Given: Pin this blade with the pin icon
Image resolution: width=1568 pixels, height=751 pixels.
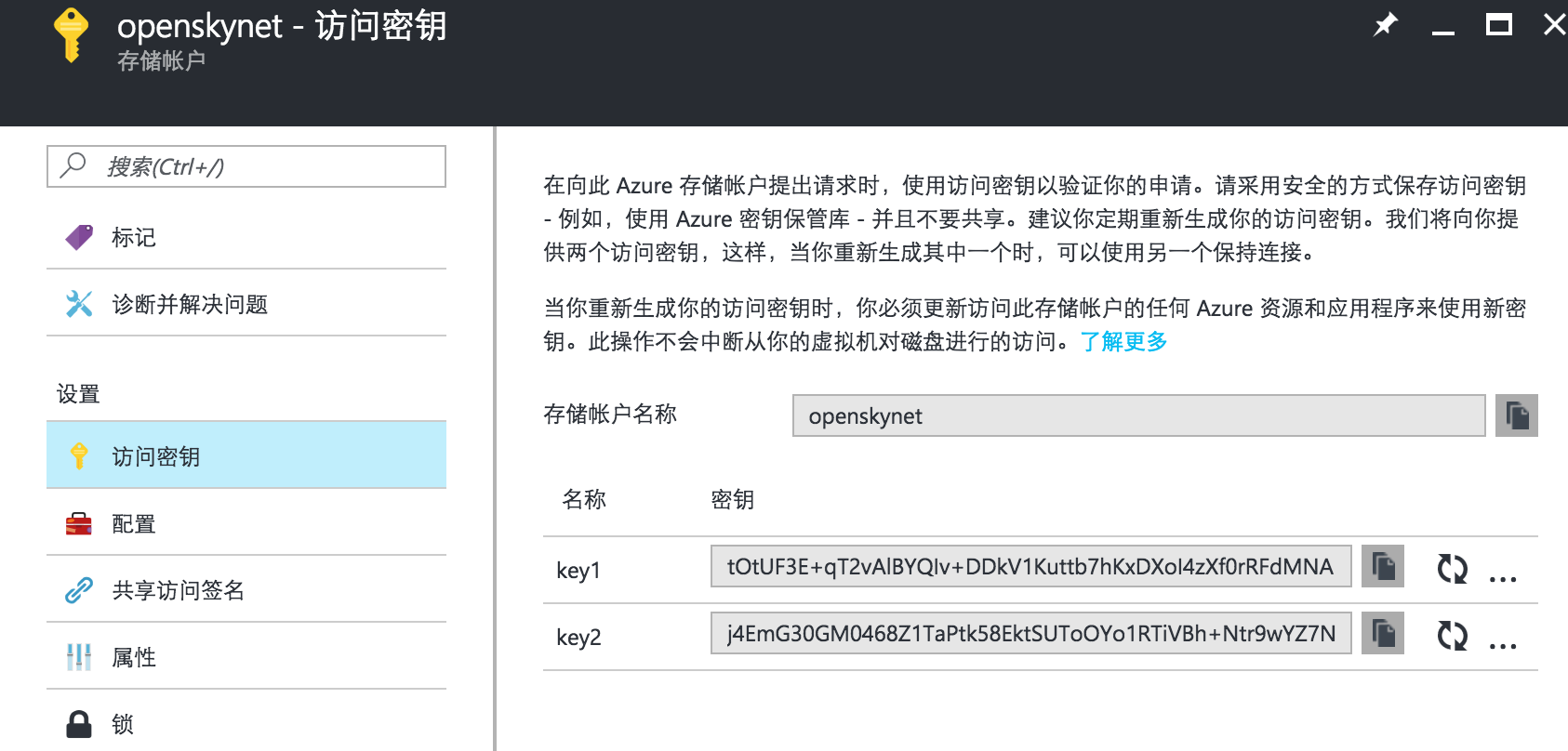Looking at the screenshot, I should tap(1386, 24).
